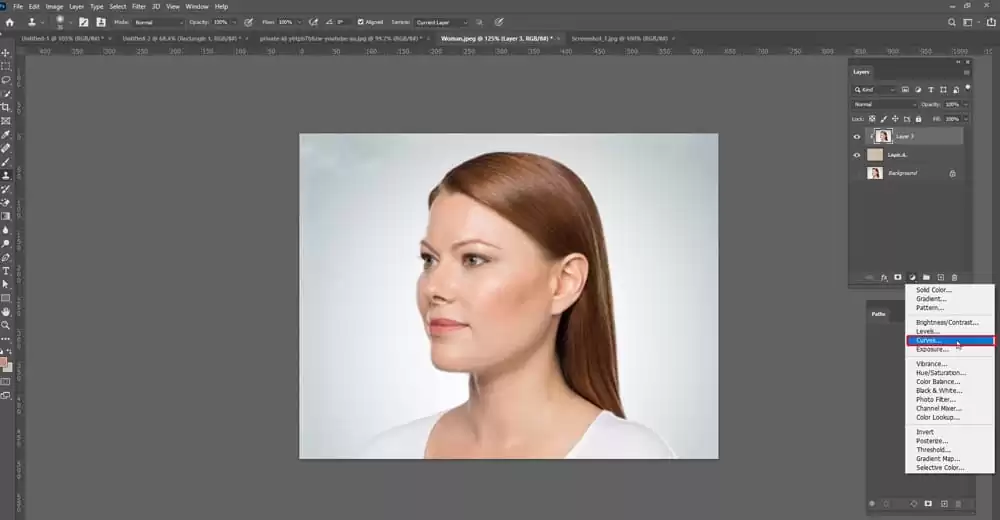The image size is (1000, 520).
Task: Select the Background layer thumbnail
Action: tap(875, 173)
